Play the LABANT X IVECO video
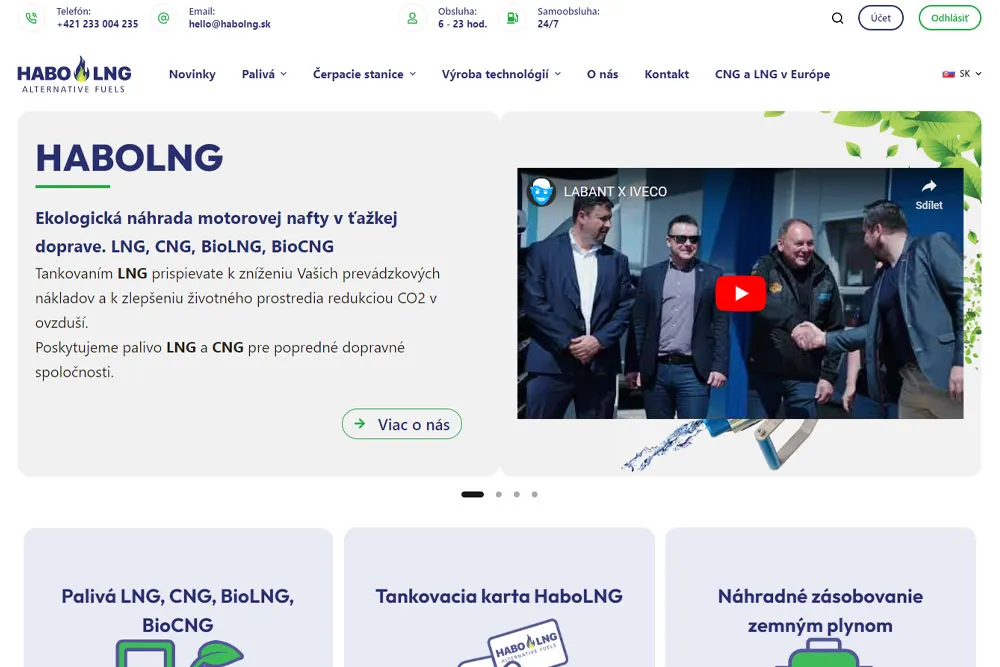Screen dimensions: 1000x667 [740, 293]
